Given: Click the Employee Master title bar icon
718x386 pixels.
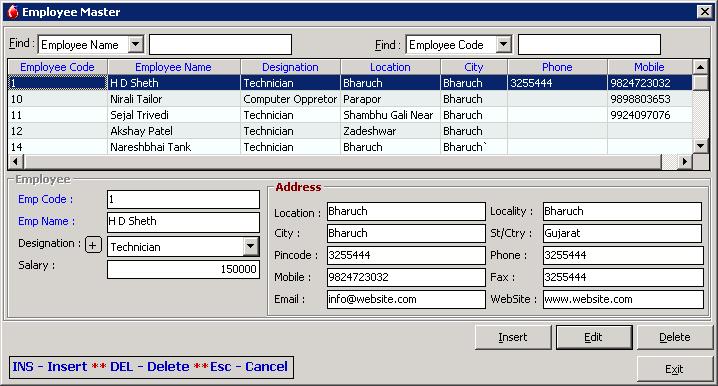Looking at the screenshot, I should pos(13,12).
